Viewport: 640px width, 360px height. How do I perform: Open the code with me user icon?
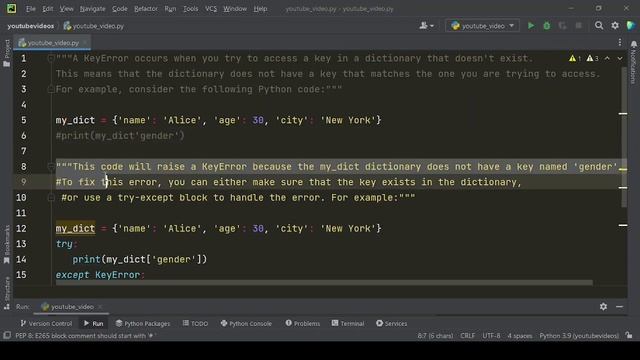[x=426, y=26]
